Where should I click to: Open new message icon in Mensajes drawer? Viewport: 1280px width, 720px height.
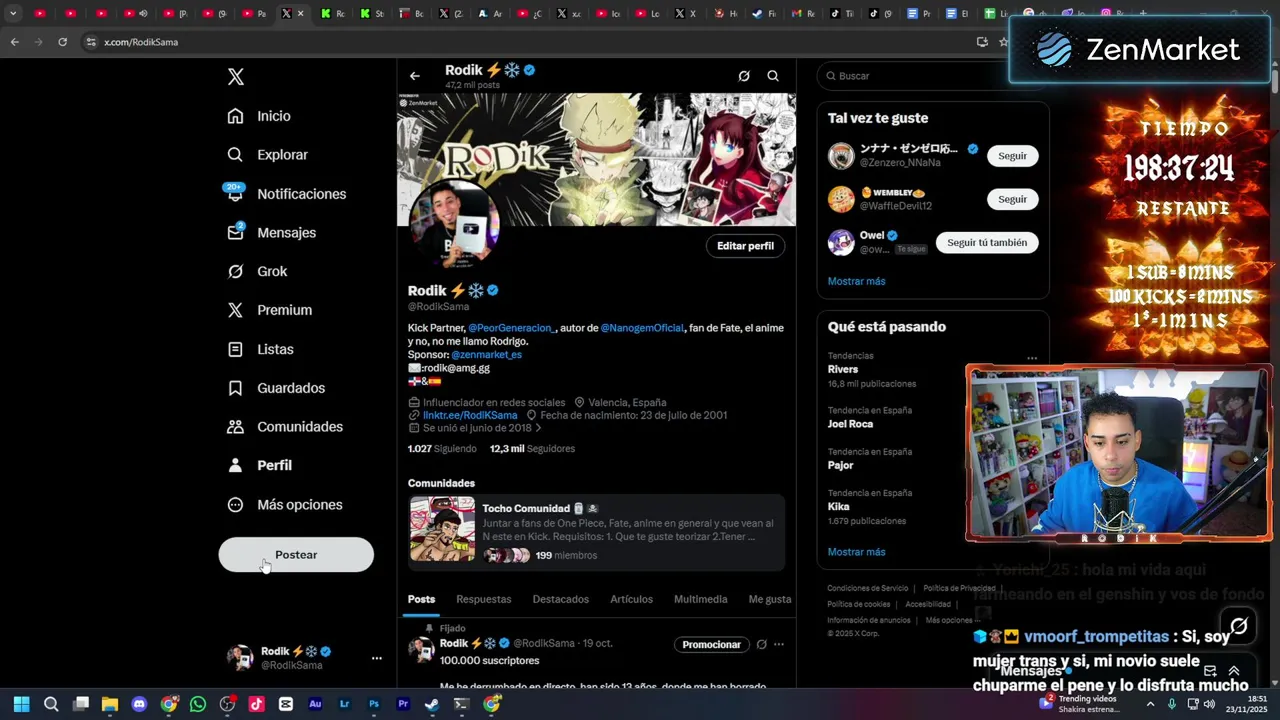1210,671
